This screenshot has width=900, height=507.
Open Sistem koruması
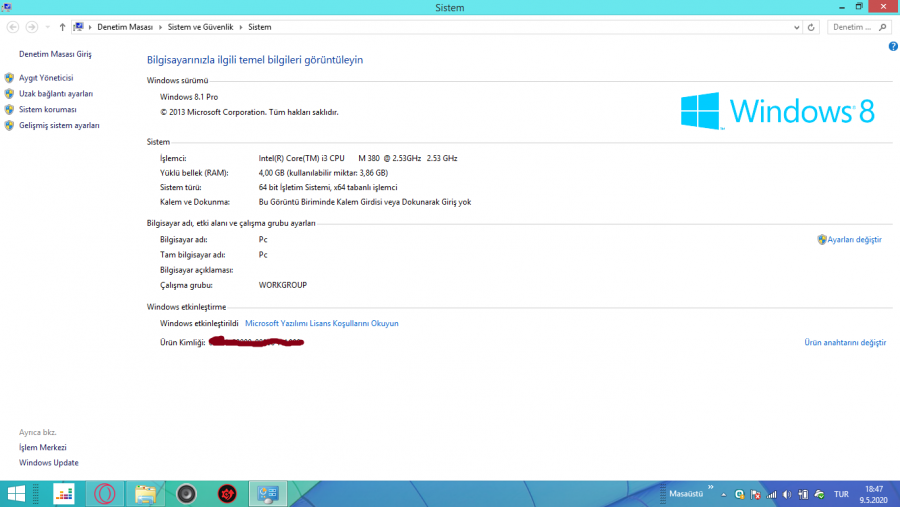click(48, 109)
